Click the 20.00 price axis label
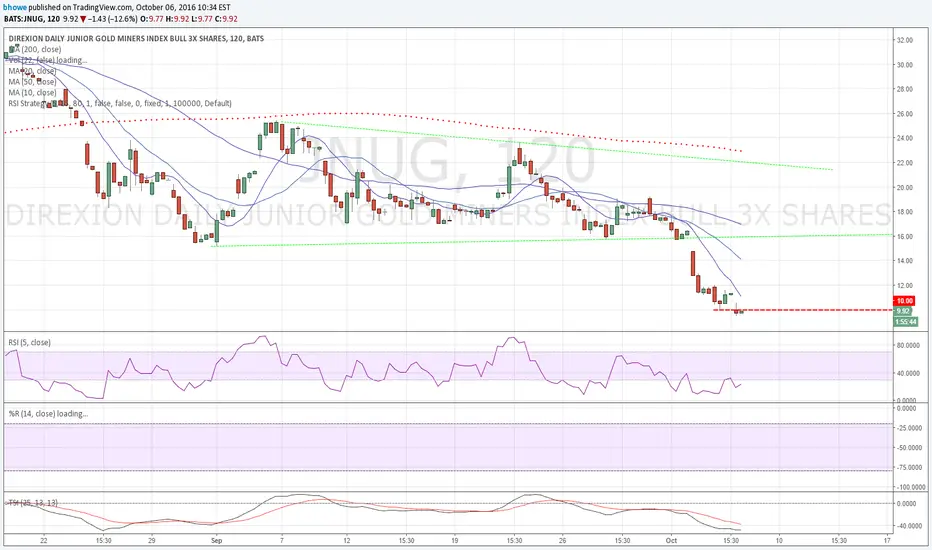 pyautogui.click(x=905, y=187)
